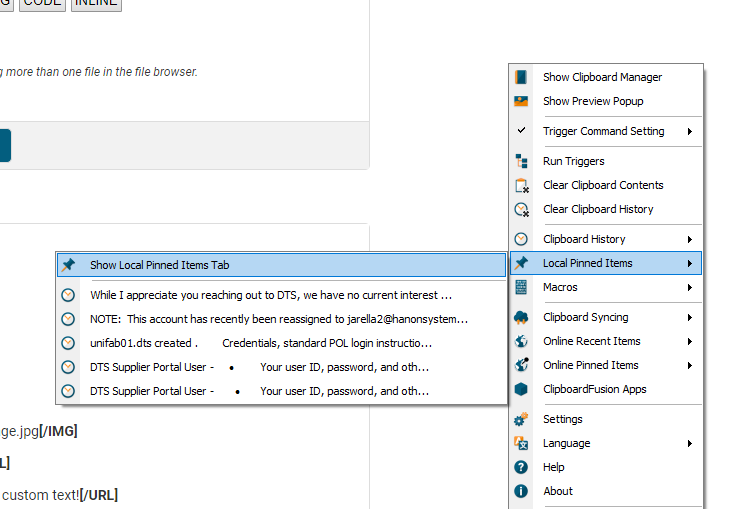Select pinned item starting "While I appreciate"
The image size is (737, 509).
pyautogui.click(x=271, y=295)
